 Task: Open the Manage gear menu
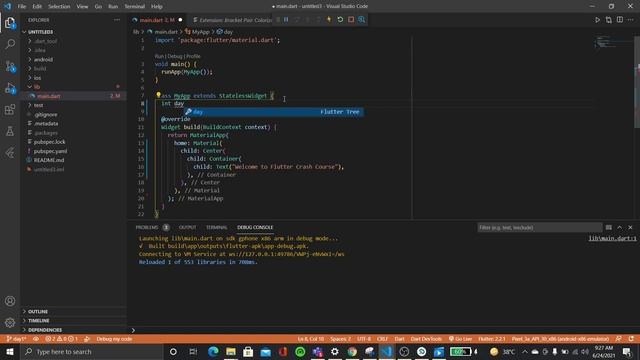pos(10,322)
